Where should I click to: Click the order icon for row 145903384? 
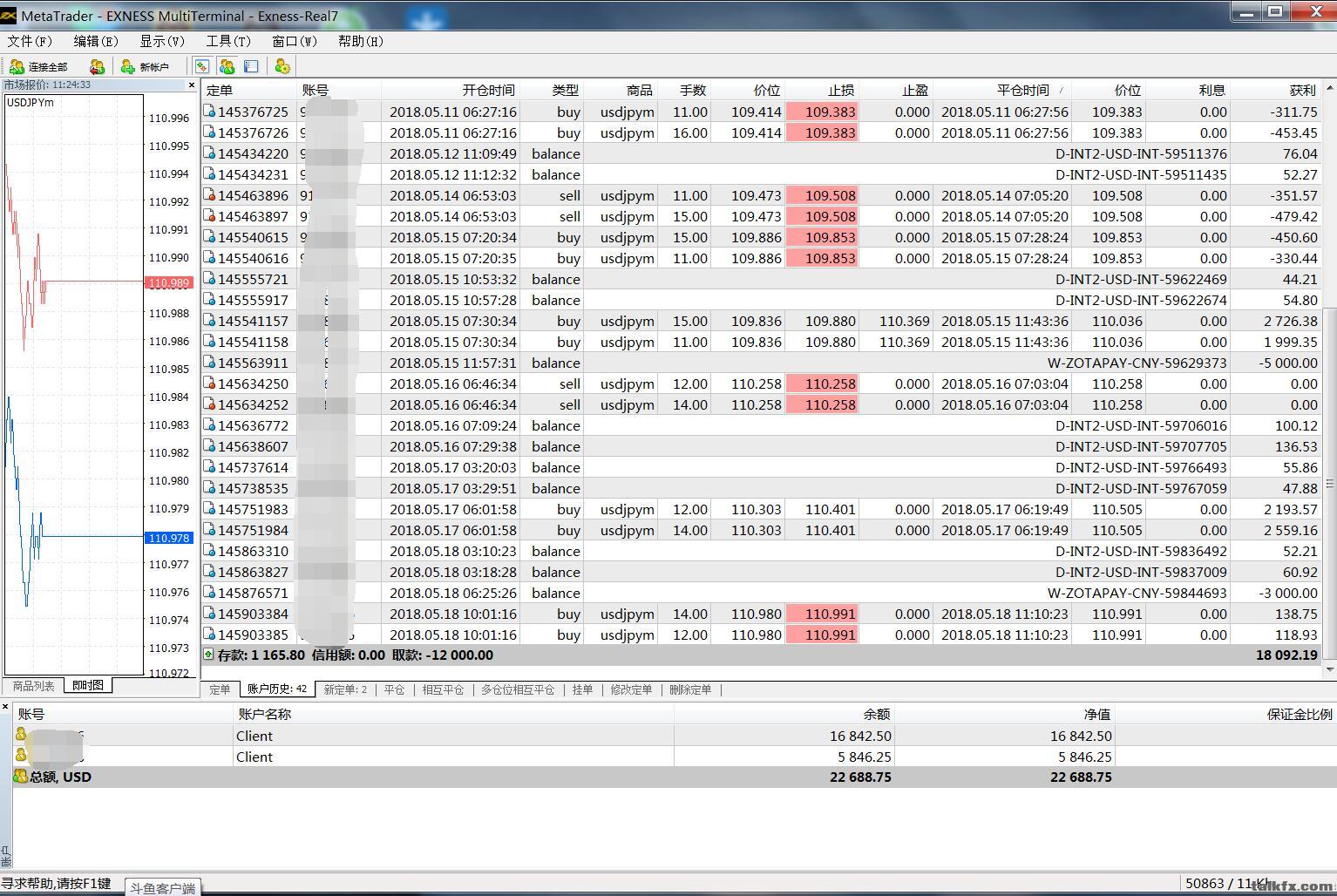(x=209, y=614)
